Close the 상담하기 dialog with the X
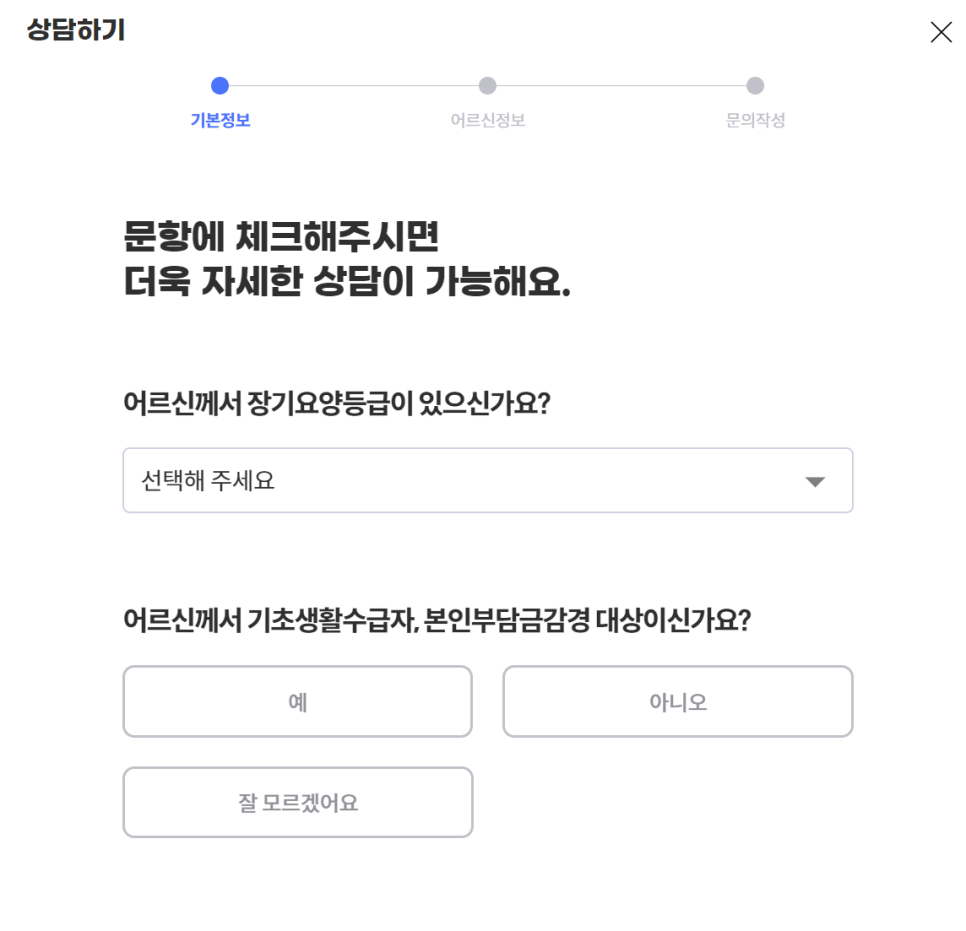The height and width of the screenshot is (931, 966). 940,32
